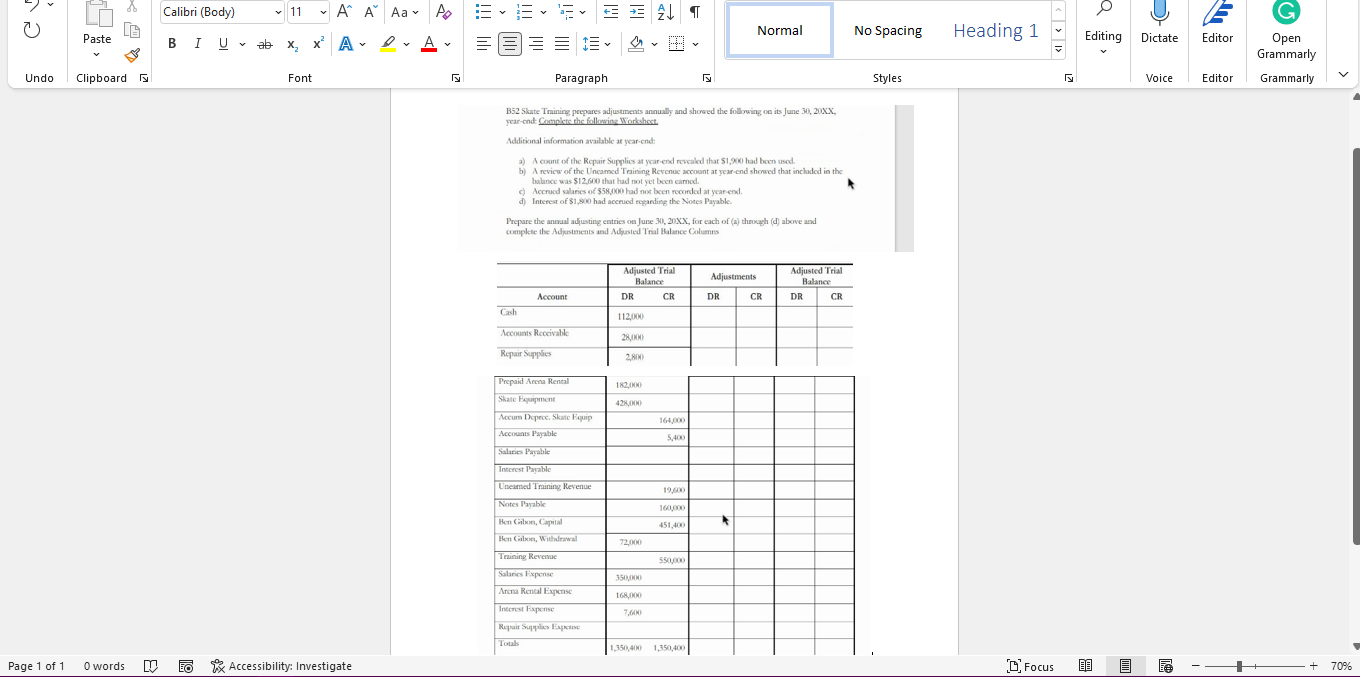This screenshot has width=1360, height=677.
Task: Show paragraph marks with pilcrow icon
Action: (x=695, y=12)
